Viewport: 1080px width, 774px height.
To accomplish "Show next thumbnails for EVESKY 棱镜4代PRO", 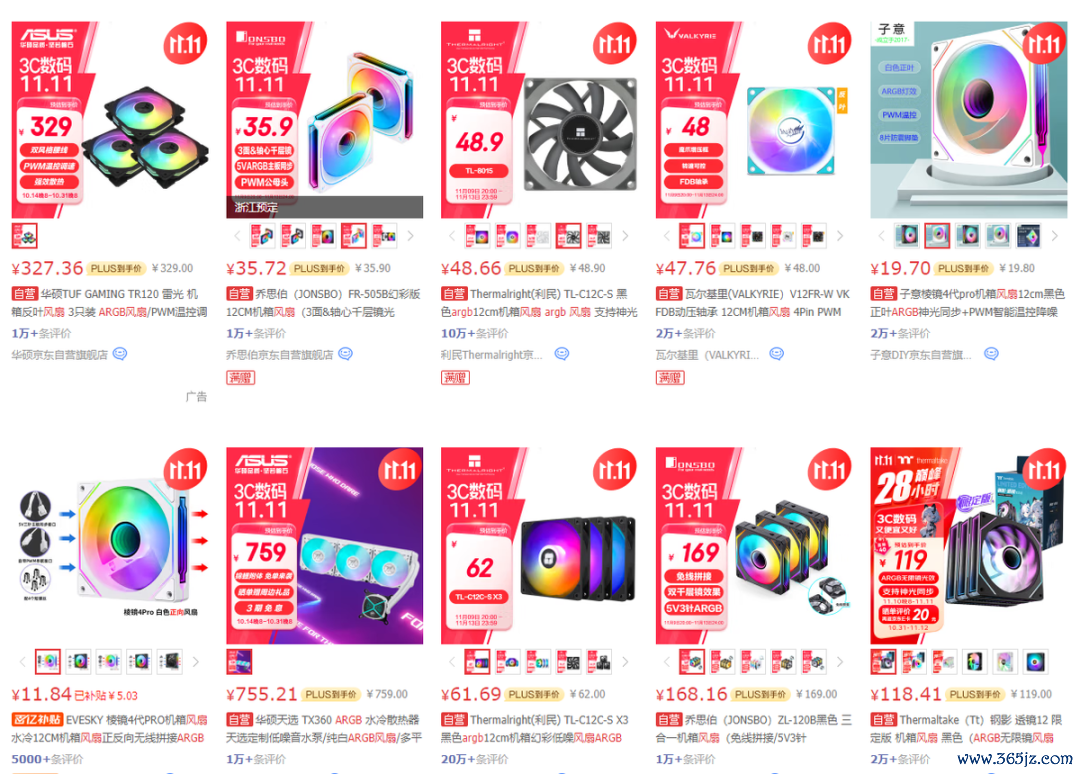I will [x=196, y=662].
